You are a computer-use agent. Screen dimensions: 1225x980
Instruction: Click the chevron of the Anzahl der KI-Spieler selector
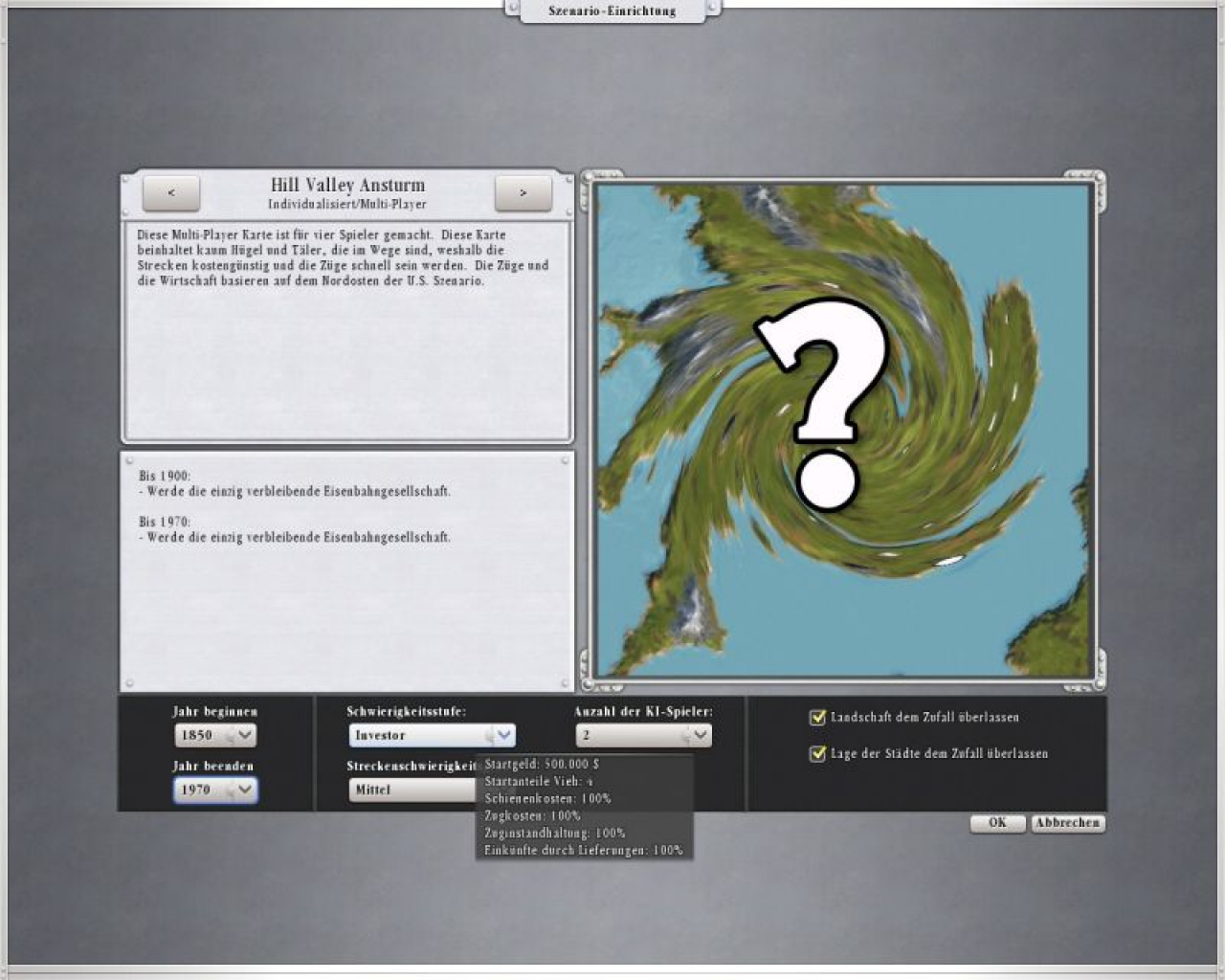(x=700, y=735)
